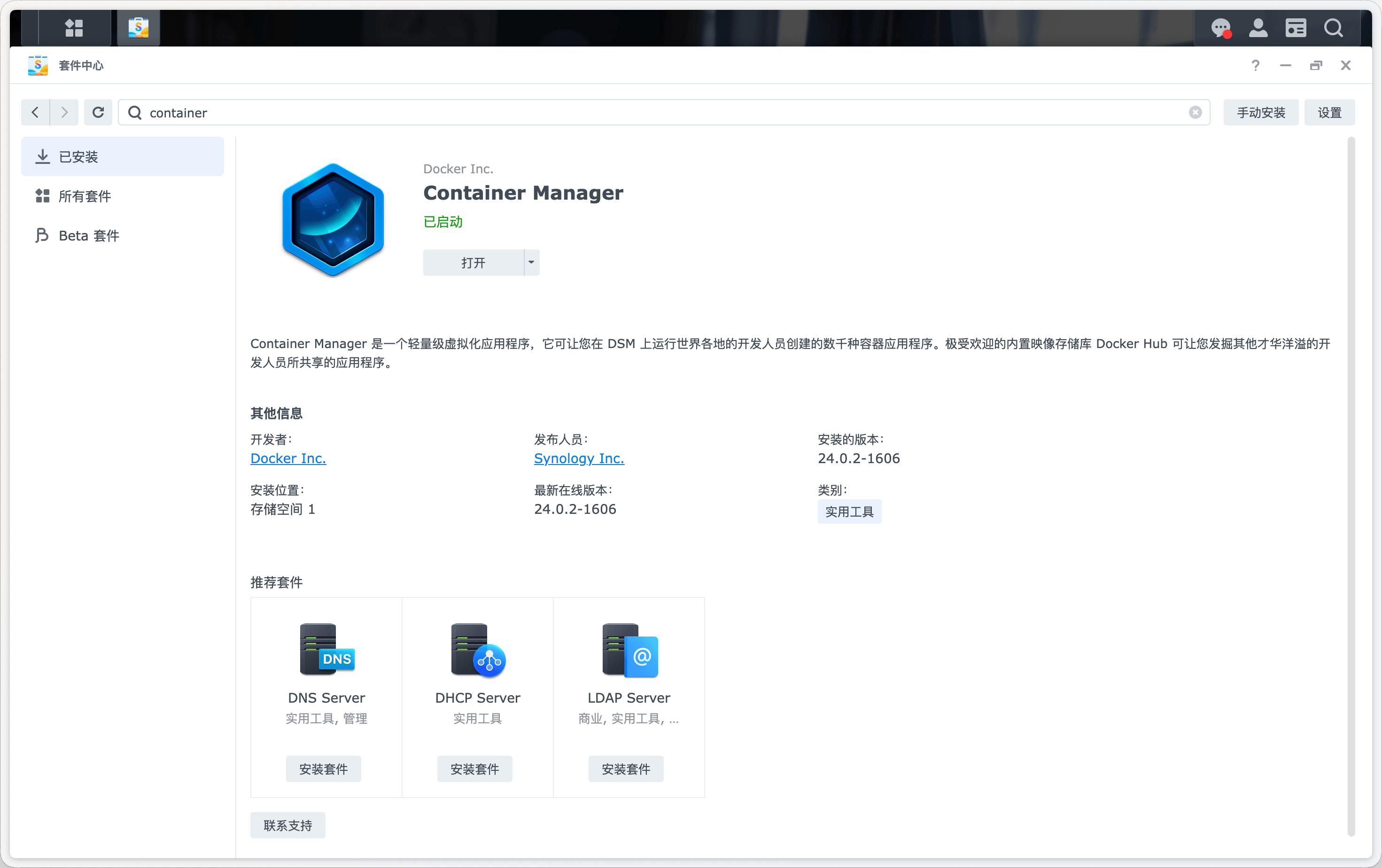This screenshot has width=1382, height=868.
Task: Select Package Center taskbar icon
Action: (x=138, y=28)
